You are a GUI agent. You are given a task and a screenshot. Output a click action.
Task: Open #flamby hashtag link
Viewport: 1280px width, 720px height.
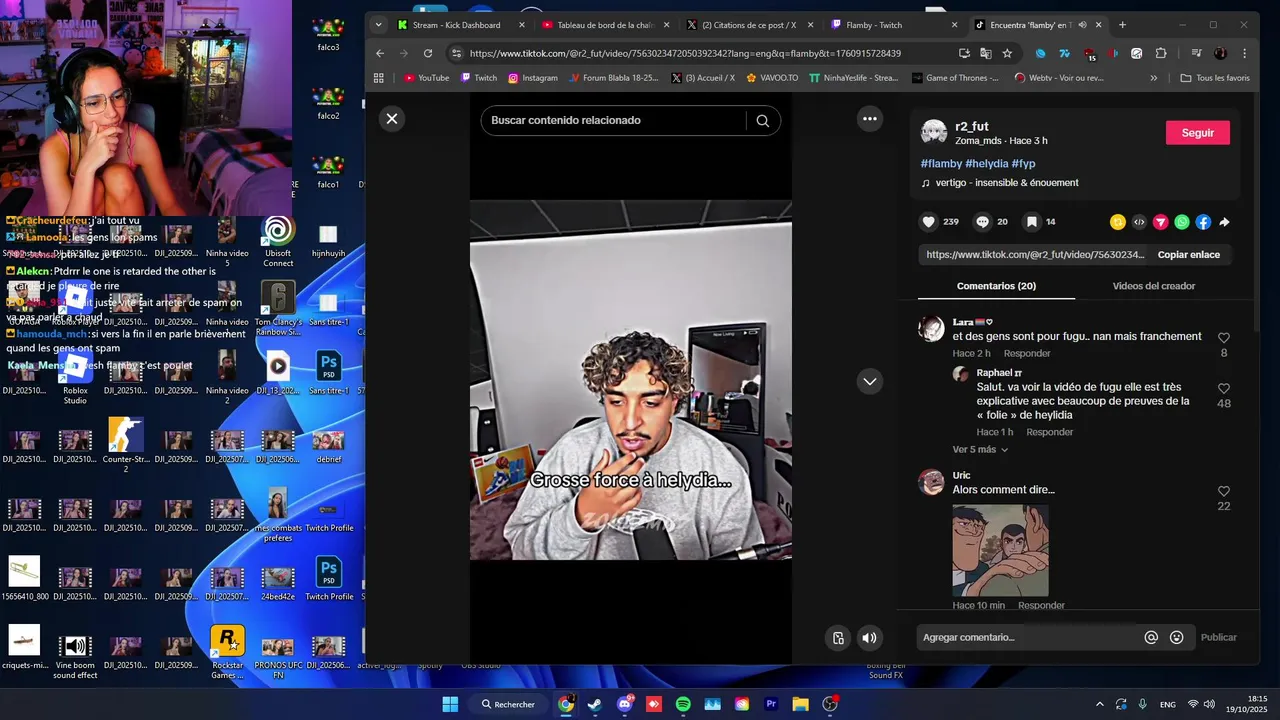coord(941,163)
